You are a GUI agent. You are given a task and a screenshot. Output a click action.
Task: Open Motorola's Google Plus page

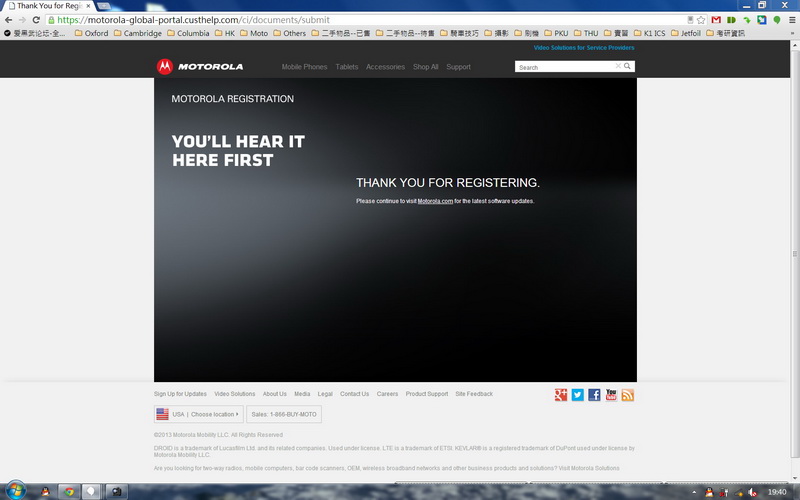pyautogui.click(x=561, y=395)
